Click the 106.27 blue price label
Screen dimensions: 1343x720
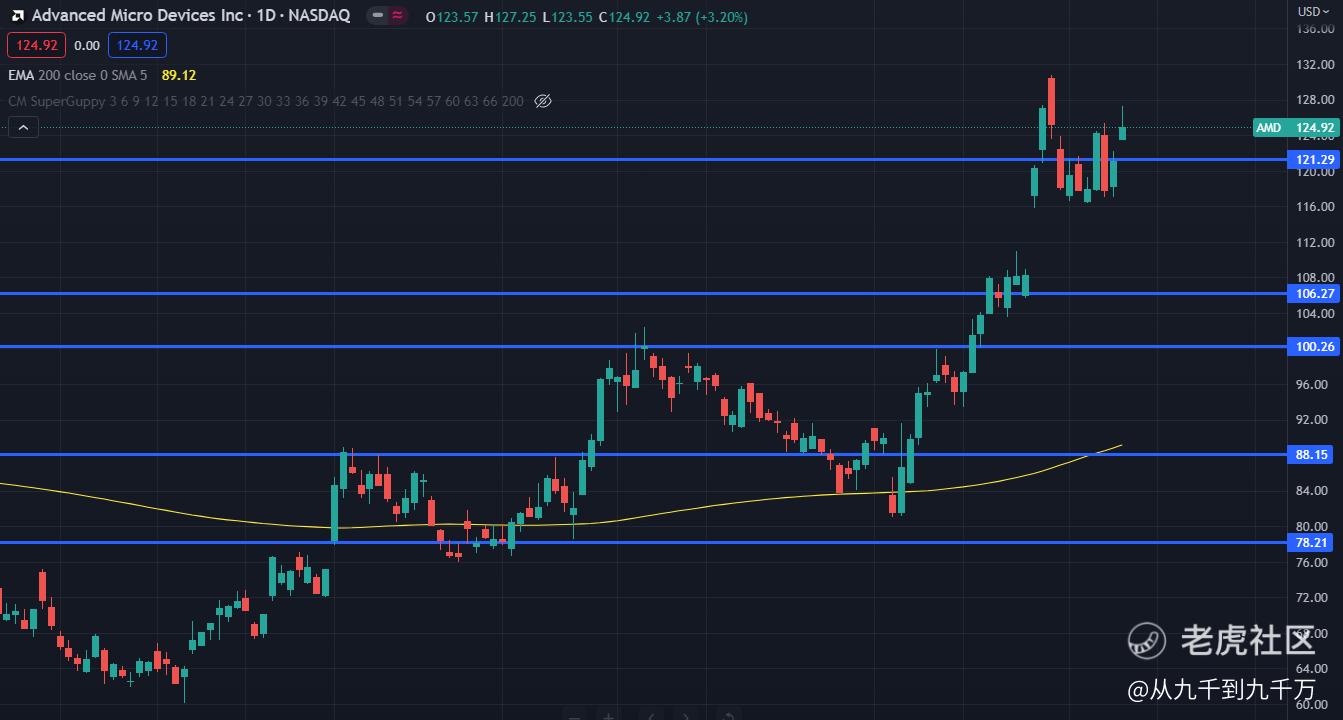coord(1314,294)
